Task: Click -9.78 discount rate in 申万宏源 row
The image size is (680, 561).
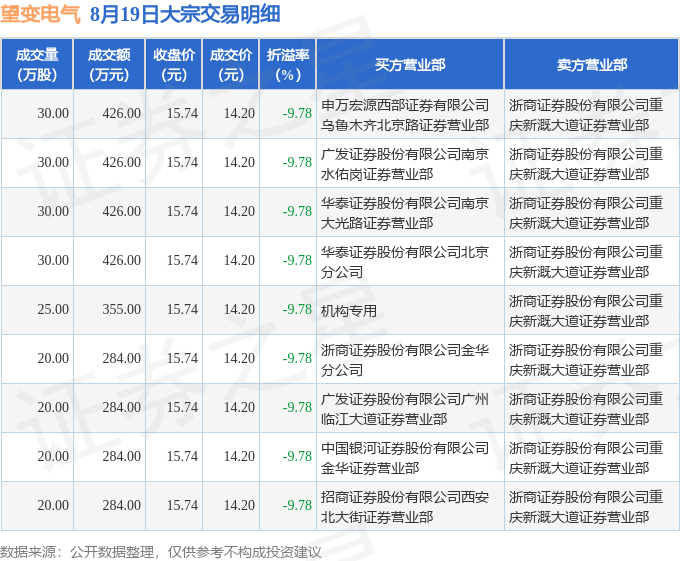Action: click(x=297, y=114)
